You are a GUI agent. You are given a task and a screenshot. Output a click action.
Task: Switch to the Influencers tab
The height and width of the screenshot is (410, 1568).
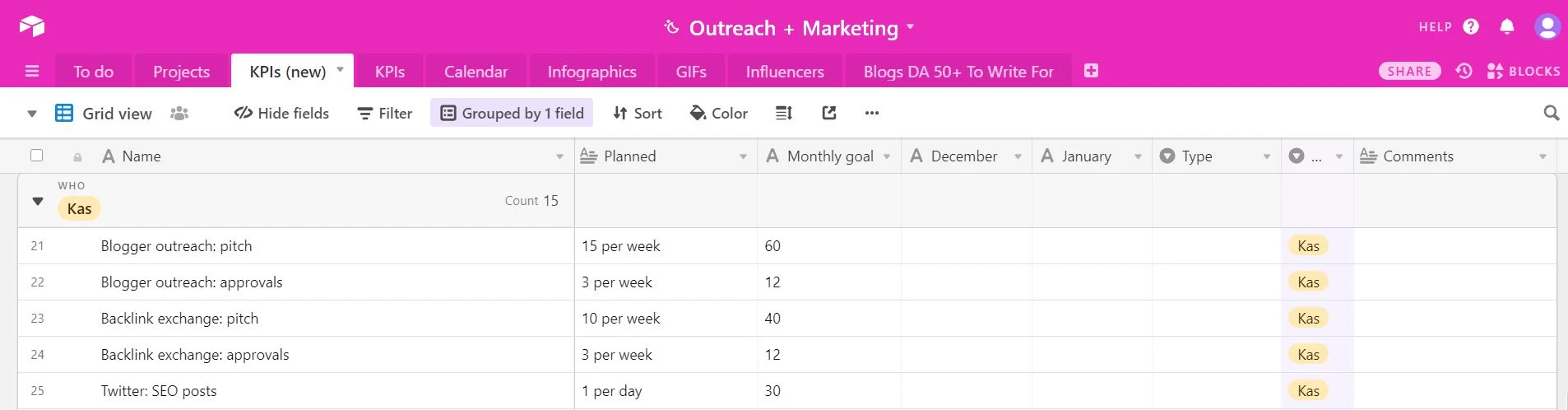pyautogui.click(x=784, y=72)
